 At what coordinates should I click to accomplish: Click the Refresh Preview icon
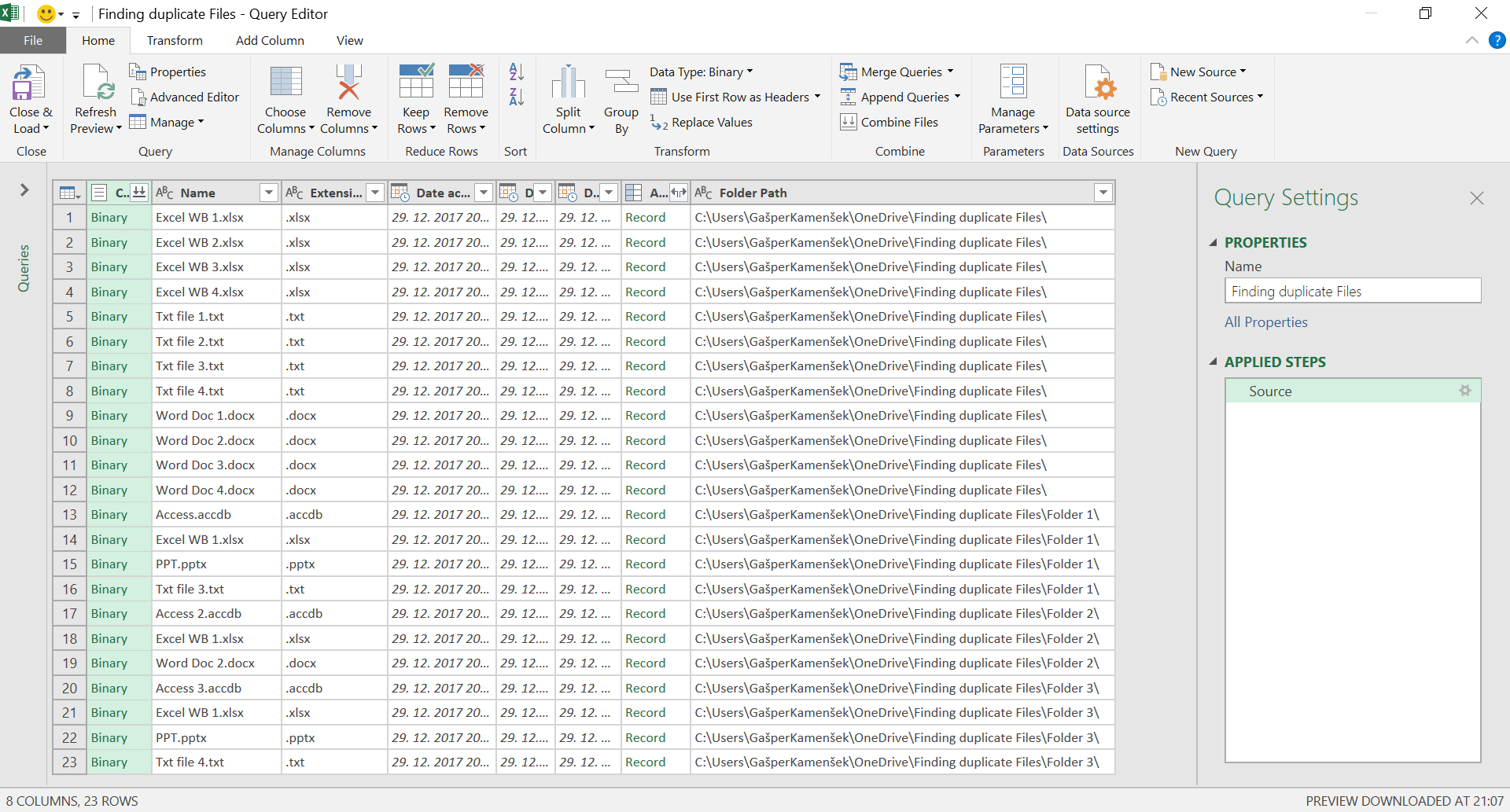[96, 83]
